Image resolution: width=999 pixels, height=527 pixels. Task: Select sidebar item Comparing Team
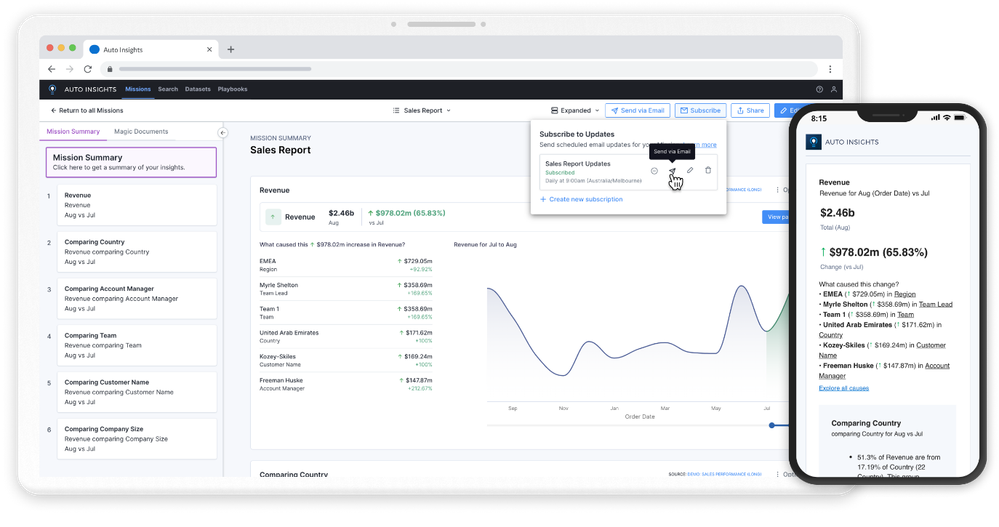click(137, 345)
